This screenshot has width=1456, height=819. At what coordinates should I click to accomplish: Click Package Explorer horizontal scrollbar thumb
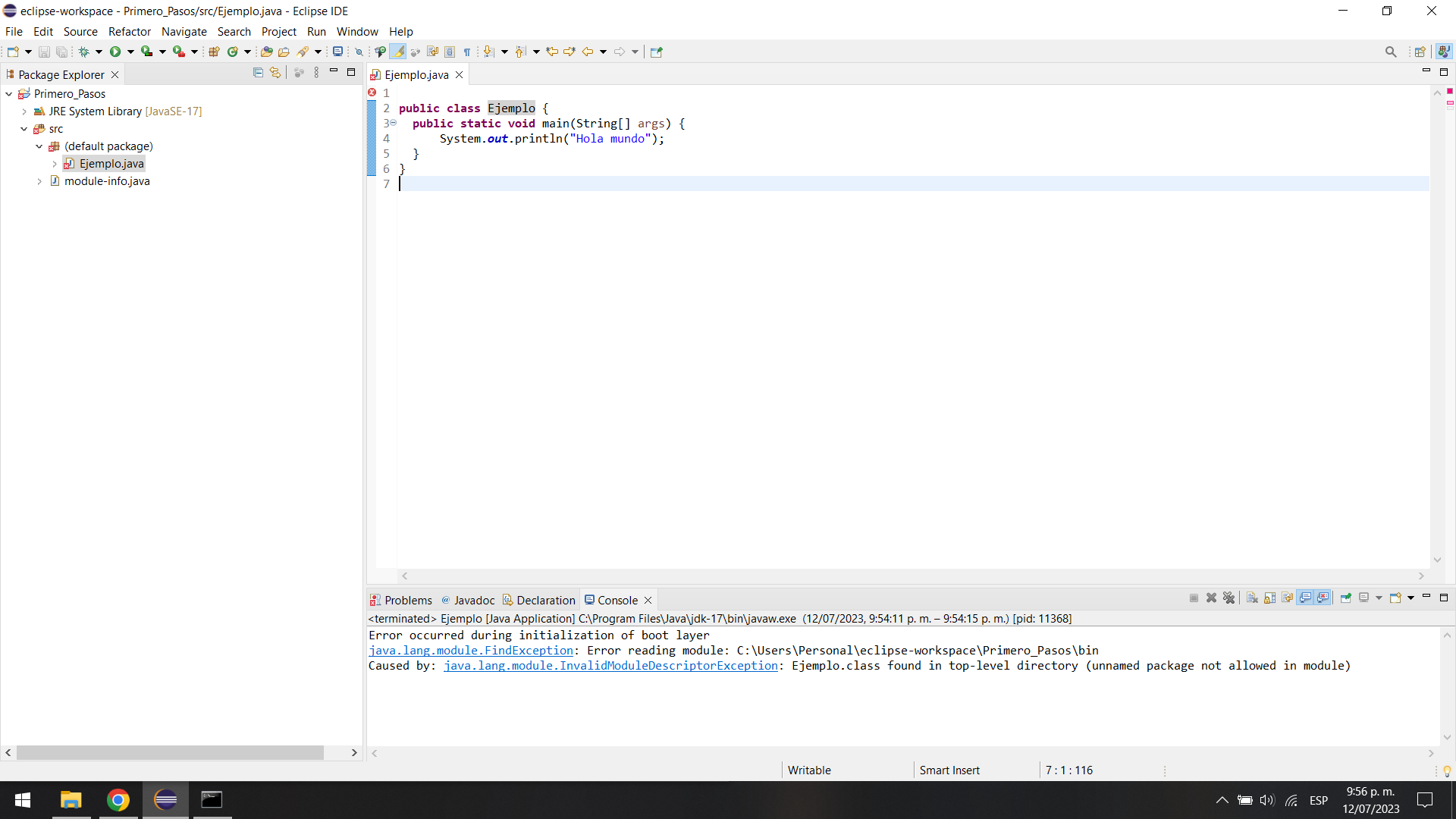(170, 753)
